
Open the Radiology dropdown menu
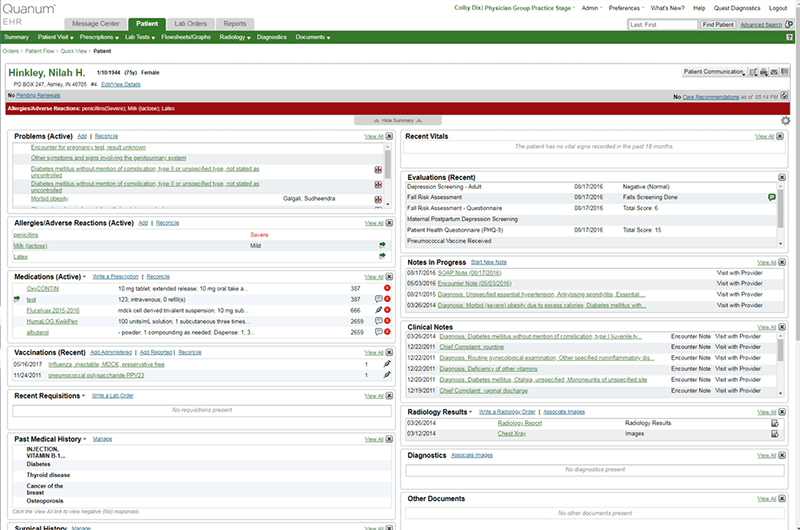(235, 37)
